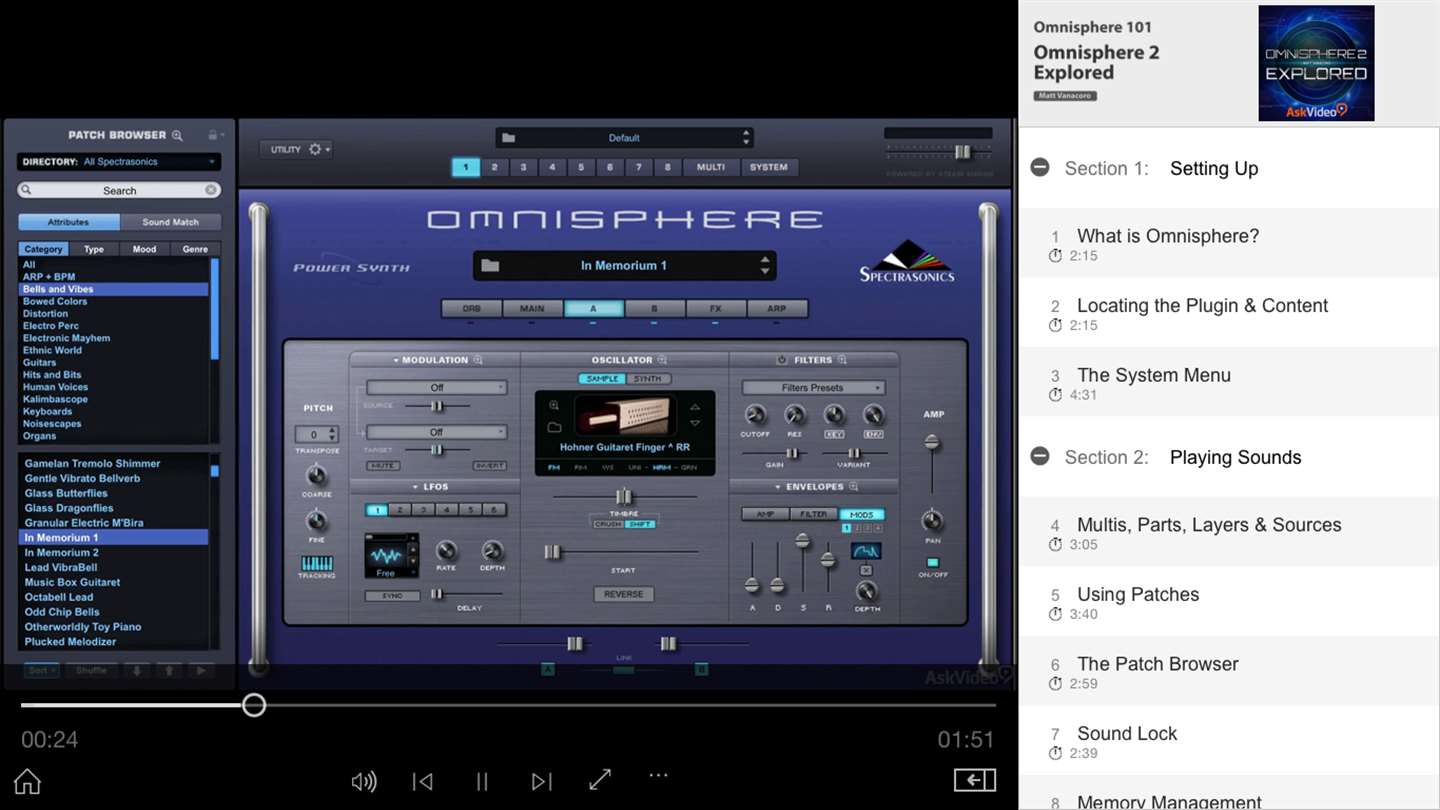The width and height of the screenshot is (1440, 810).
Task: Select LFO number 3
Action: [423, 510]
